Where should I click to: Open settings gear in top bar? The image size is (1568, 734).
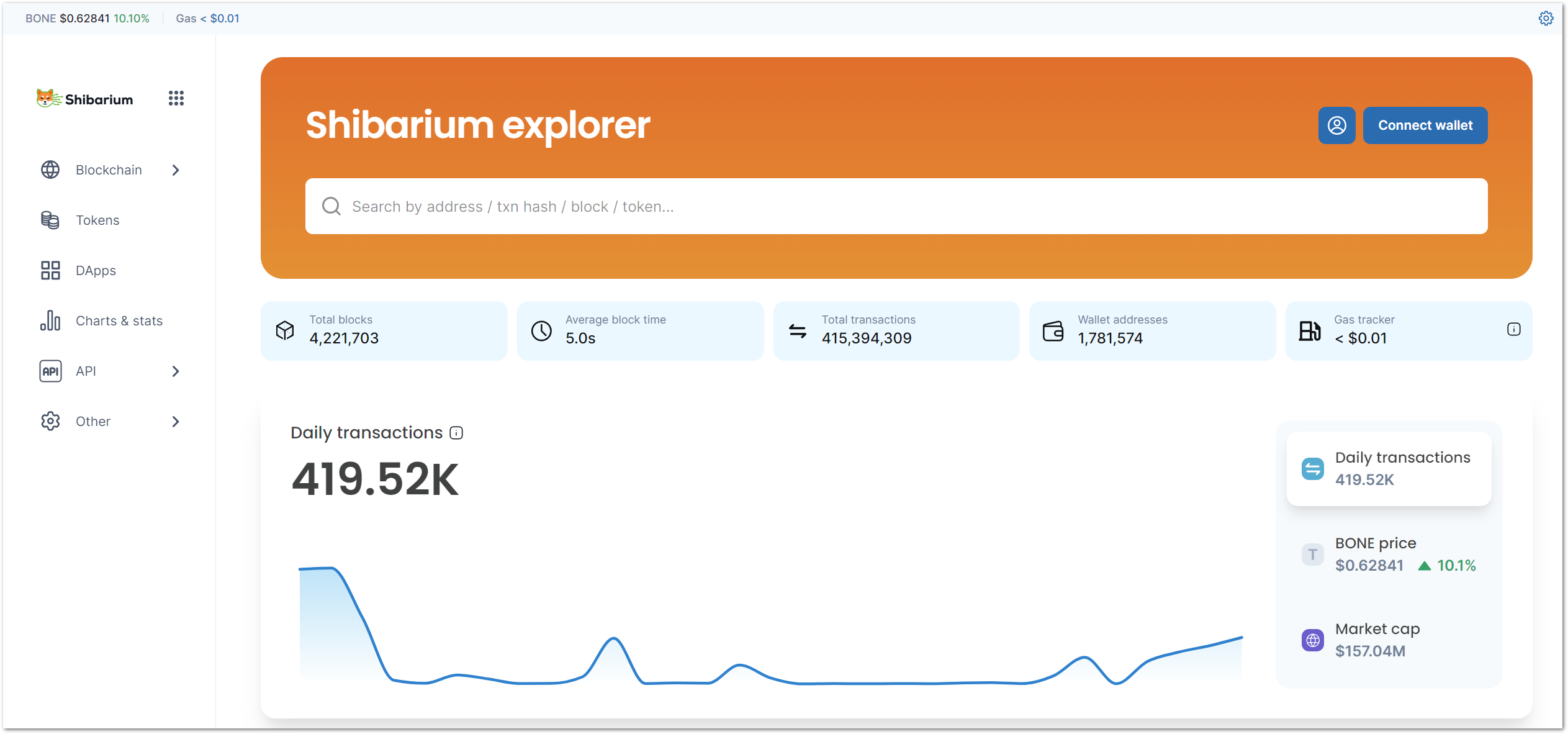click(1546, 18)
